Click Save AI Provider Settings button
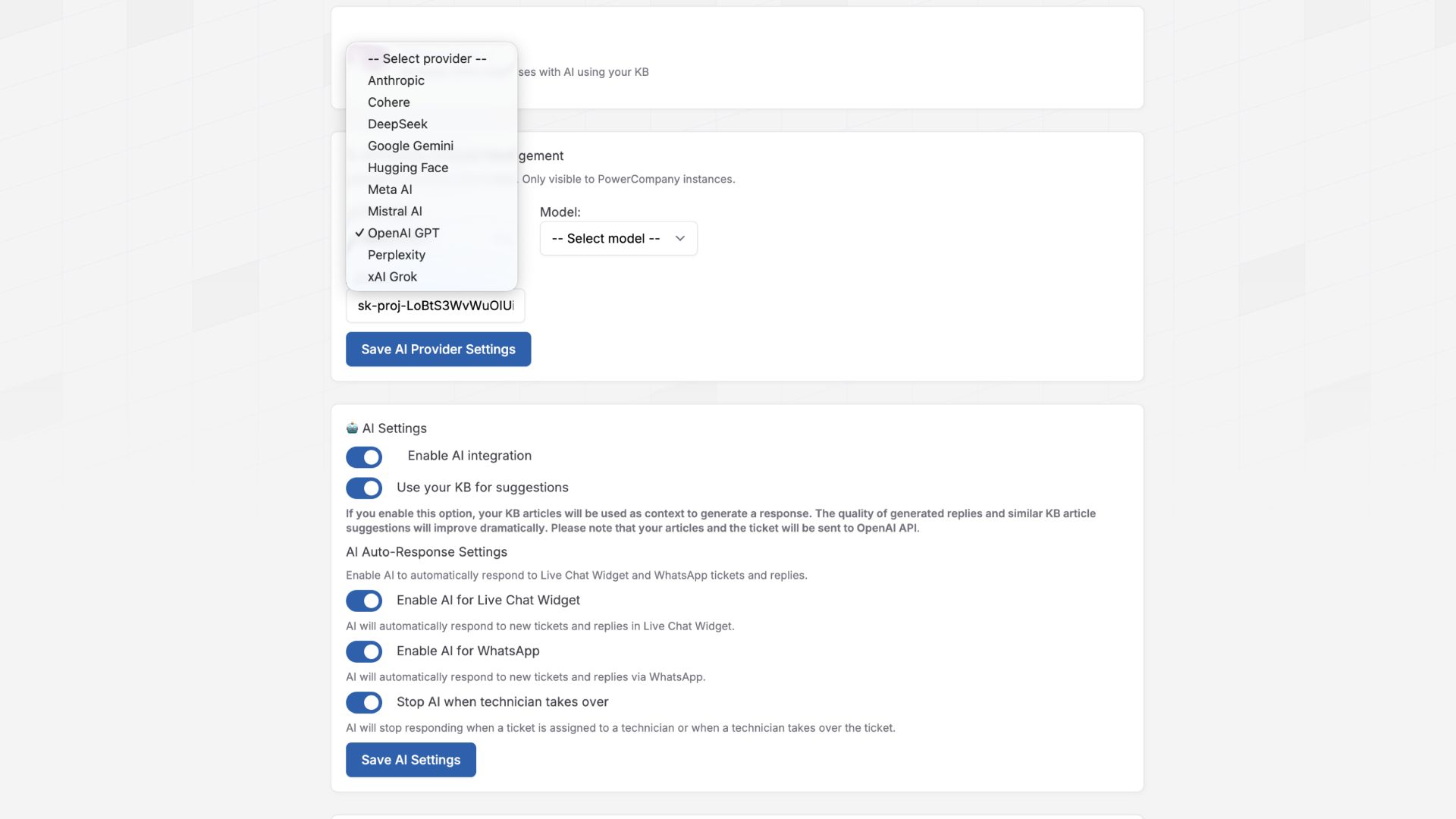Viewport: 1456px width, 819px height. point(438,349)
